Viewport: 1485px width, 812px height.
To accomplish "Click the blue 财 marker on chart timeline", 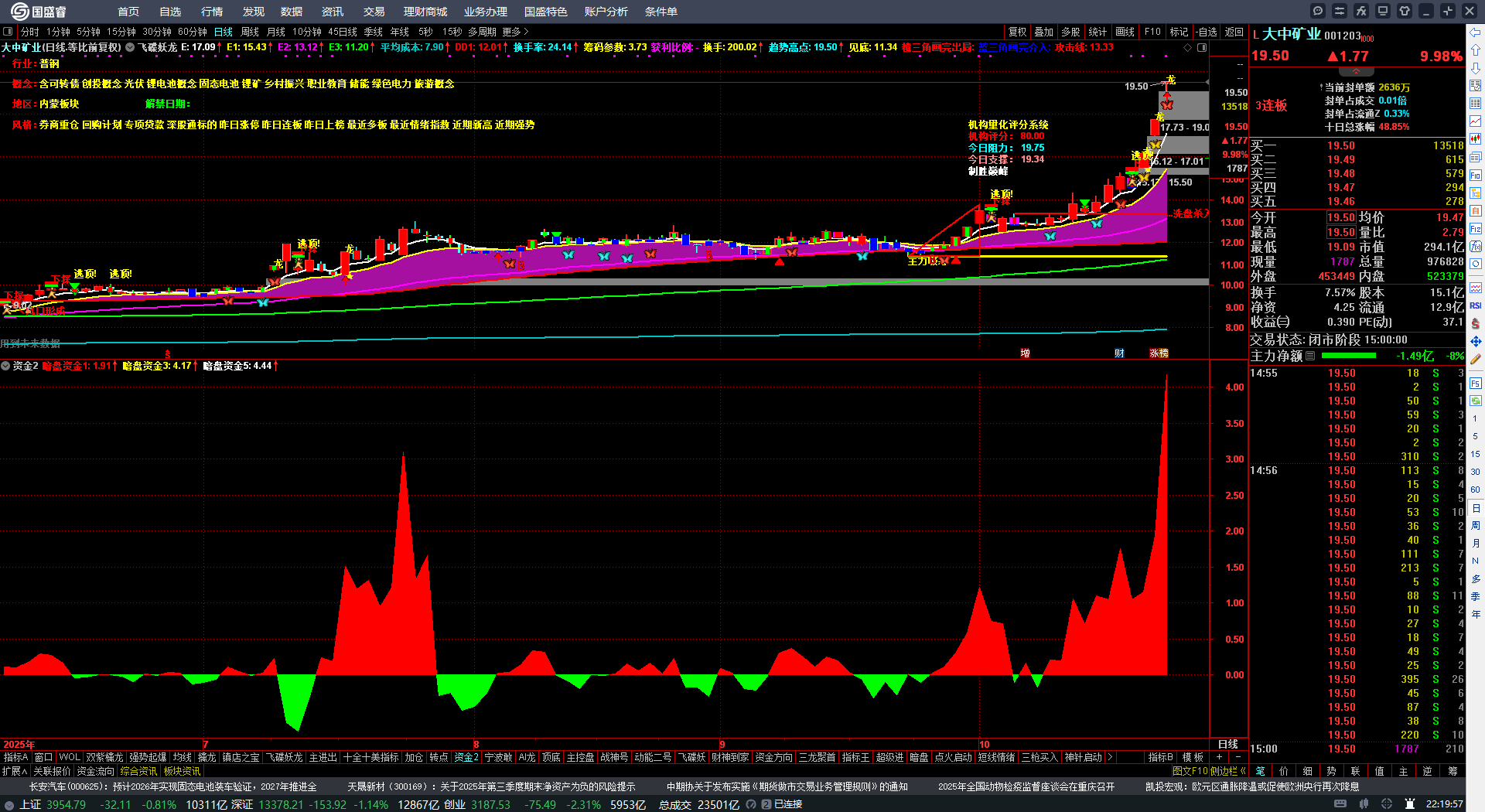I will pos(1119,353).
